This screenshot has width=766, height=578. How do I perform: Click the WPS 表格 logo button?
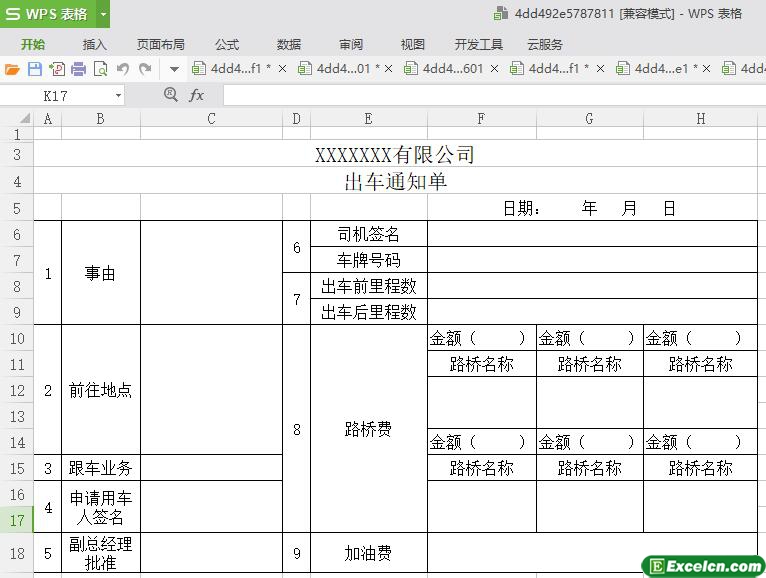point(48,14)
